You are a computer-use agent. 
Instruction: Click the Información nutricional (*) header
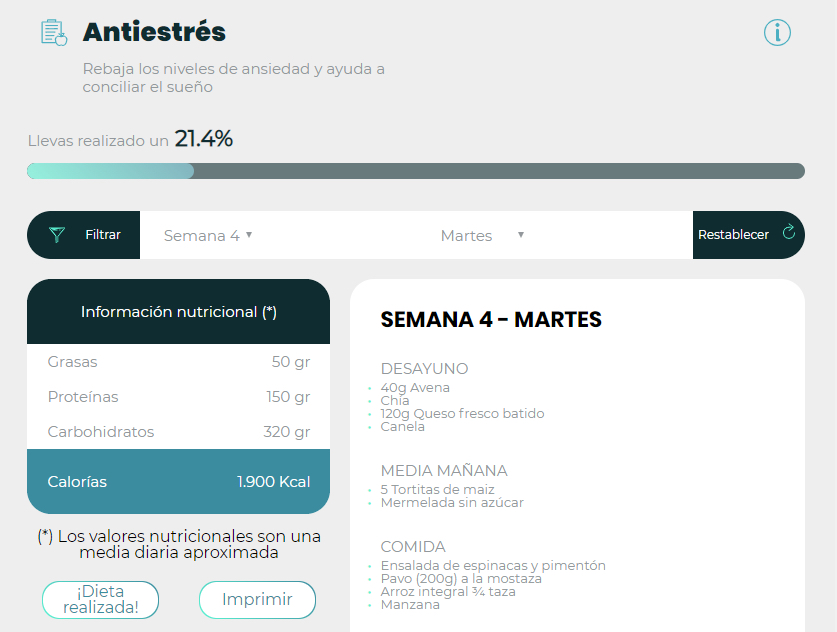(x=178, y=312)
